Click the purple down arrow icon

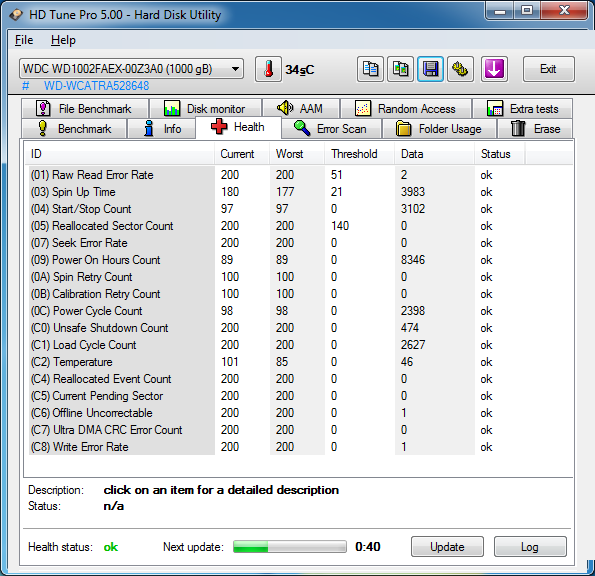pos(494,69)
